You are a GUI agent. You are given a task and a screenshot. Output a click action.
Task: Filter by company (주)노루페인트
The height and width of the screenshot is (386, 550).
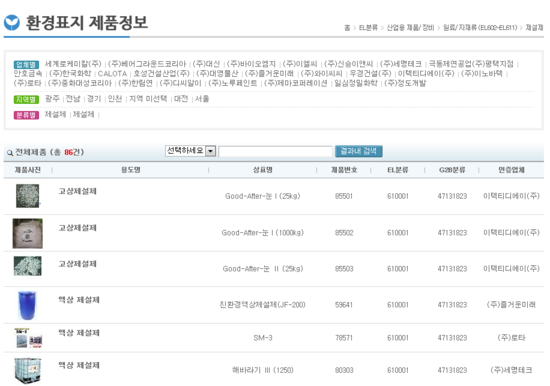pyautogui.click(x=233, y=83)
